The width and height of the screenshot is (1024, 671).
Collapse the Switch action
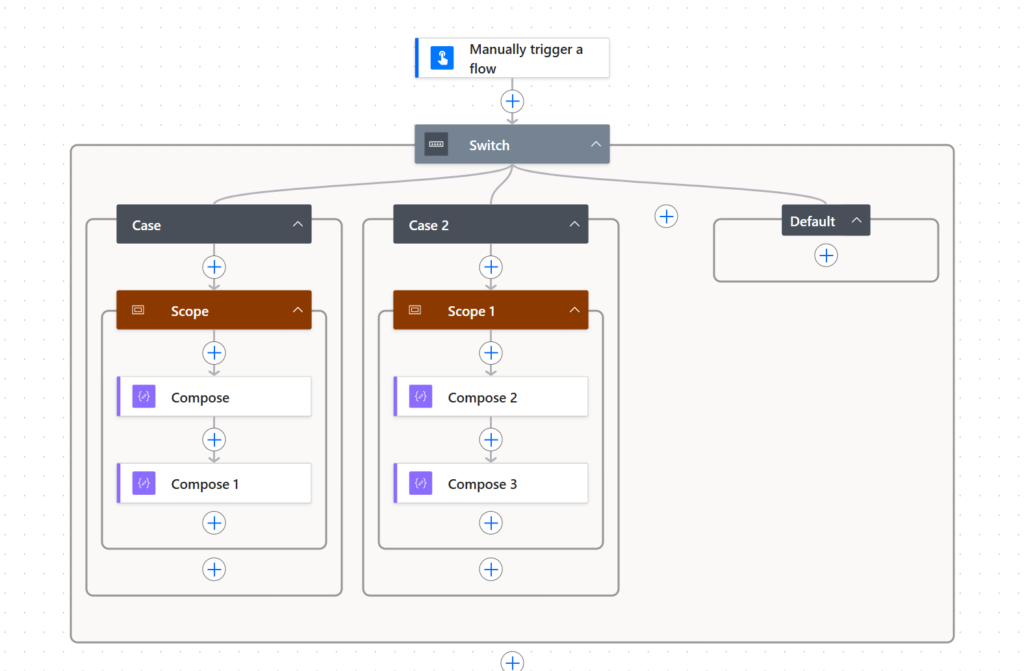coord(596,144)
